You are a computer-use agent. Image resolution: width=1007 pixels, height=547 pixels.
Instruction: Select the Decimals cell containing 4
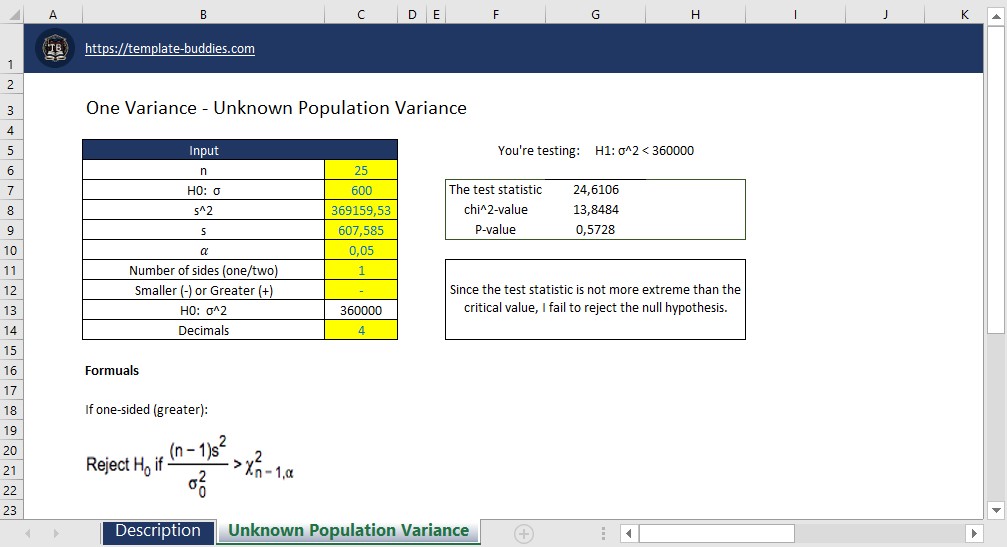click(x=361, y=331)
